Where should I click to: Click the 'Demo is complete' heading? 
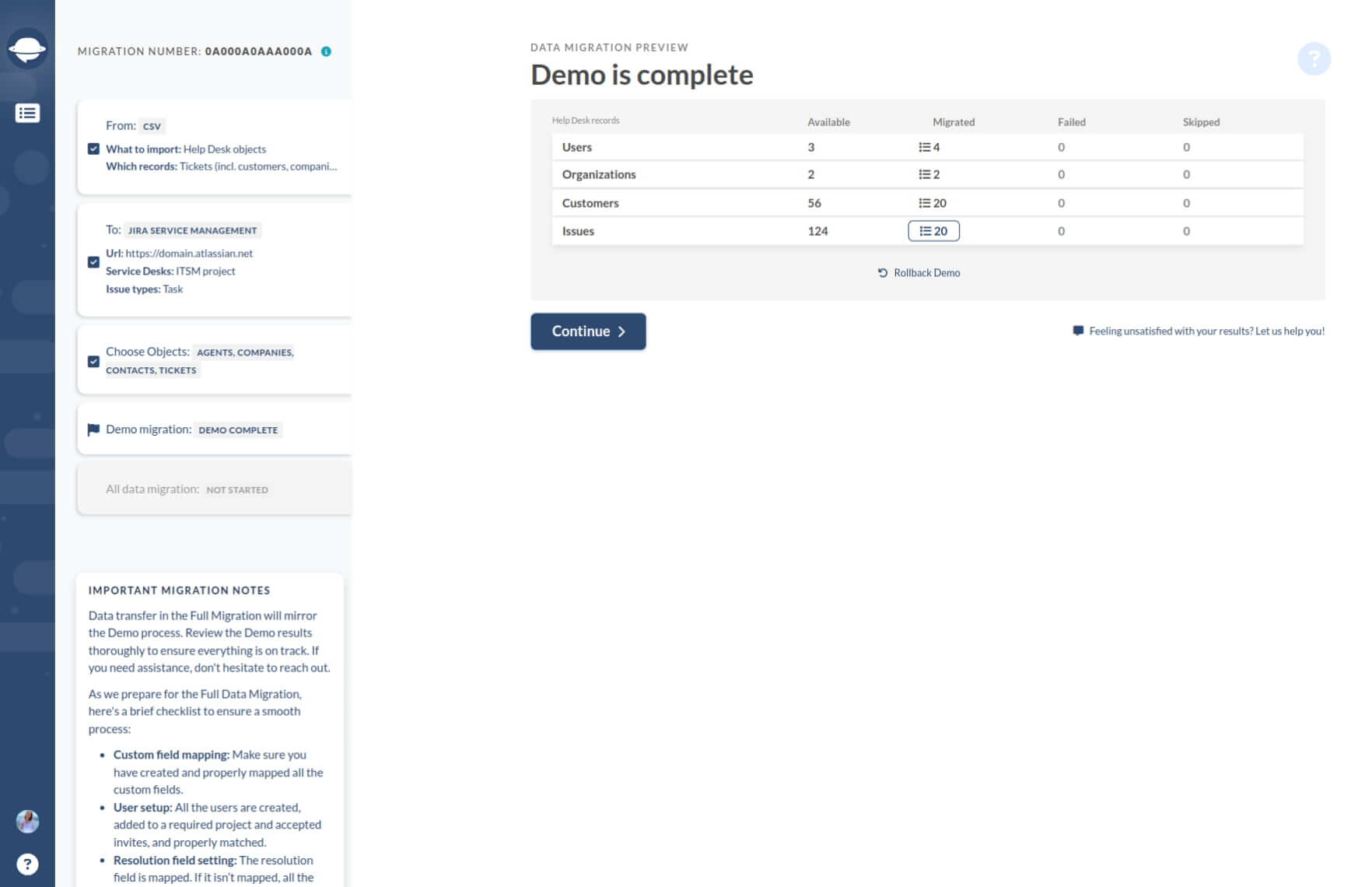(642, 75)
